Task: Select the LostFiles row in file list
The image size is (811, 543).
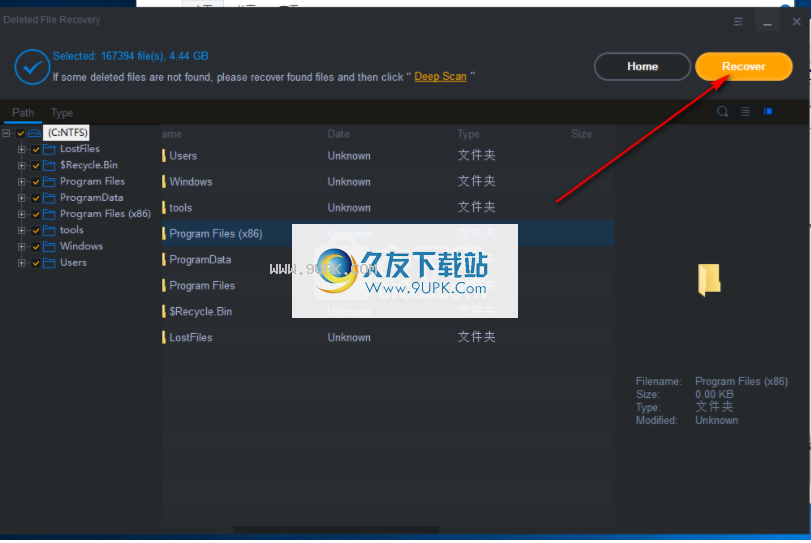Action: tap(388, 337)
